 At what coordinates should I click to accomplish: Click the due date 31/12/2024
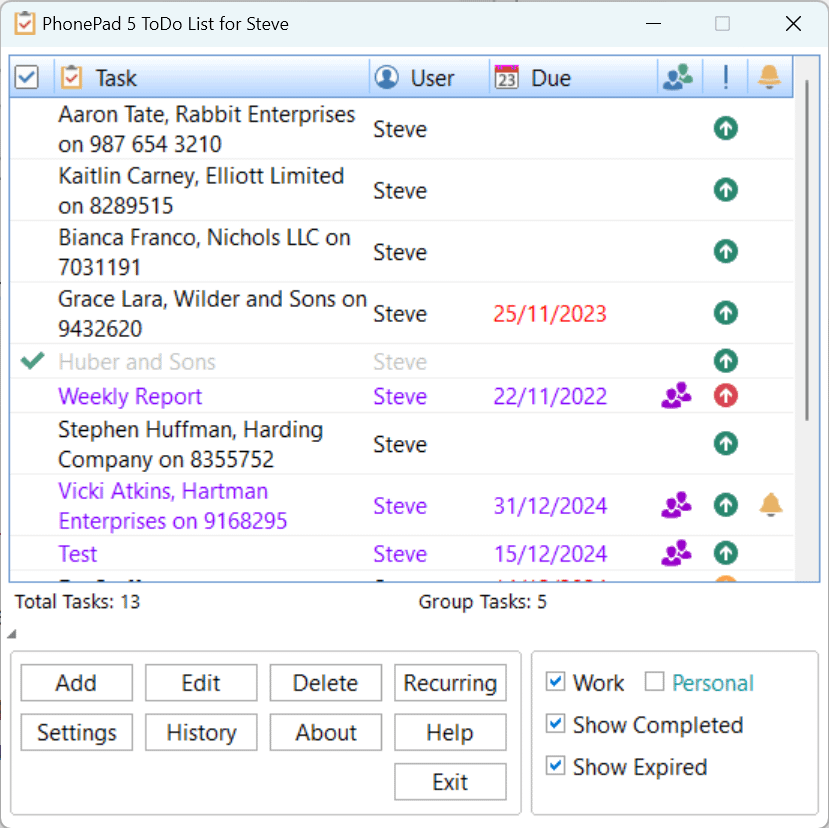(550, 506)
